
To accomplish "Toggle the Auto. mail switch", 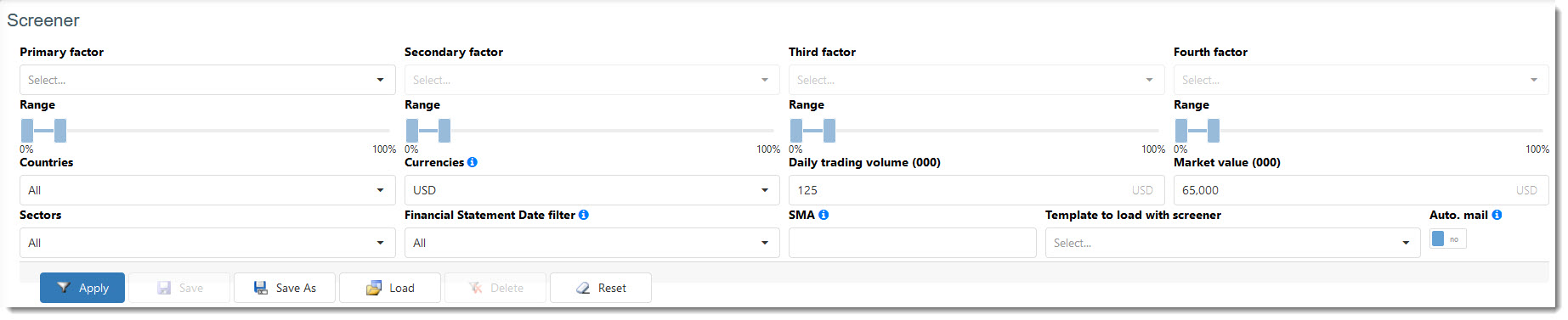I will click(1448, 239).
